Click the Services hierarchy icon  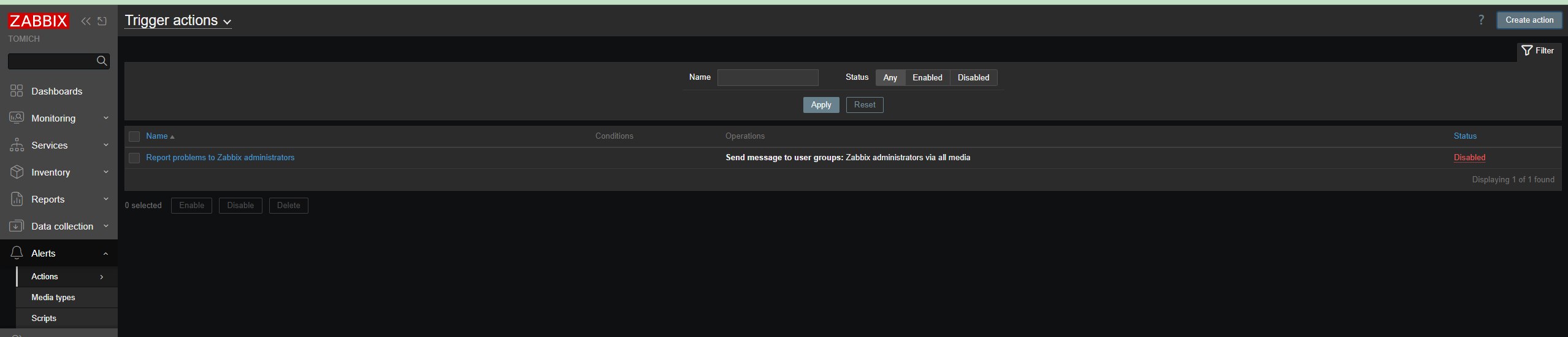pyautogui.click(x=17, y=145)
